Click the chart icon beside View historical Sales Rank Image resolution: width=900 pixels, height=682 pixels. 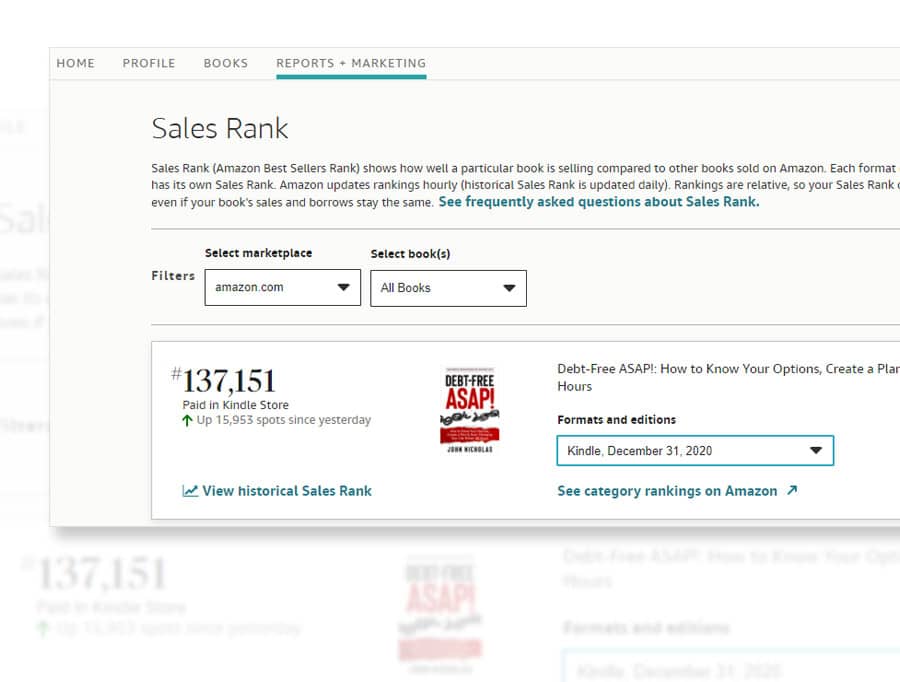(190, 491)
